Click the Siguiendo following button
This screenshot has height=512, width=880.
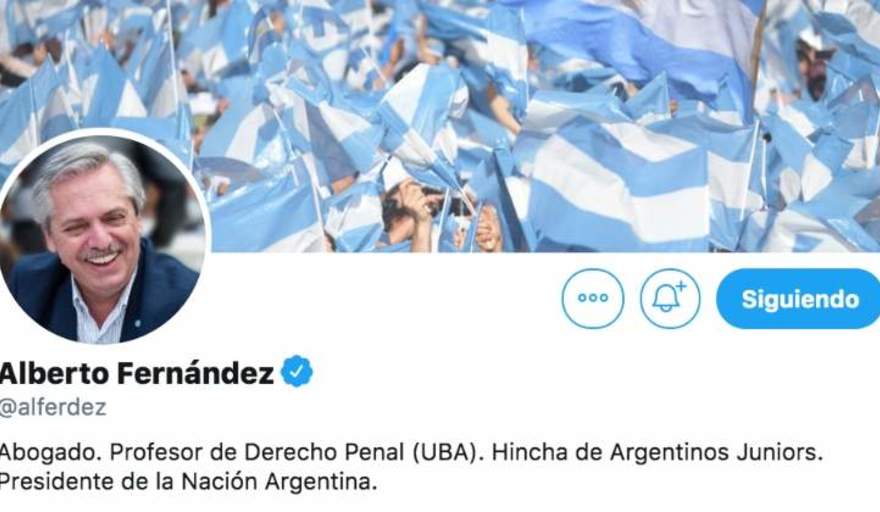pos(798,299)
